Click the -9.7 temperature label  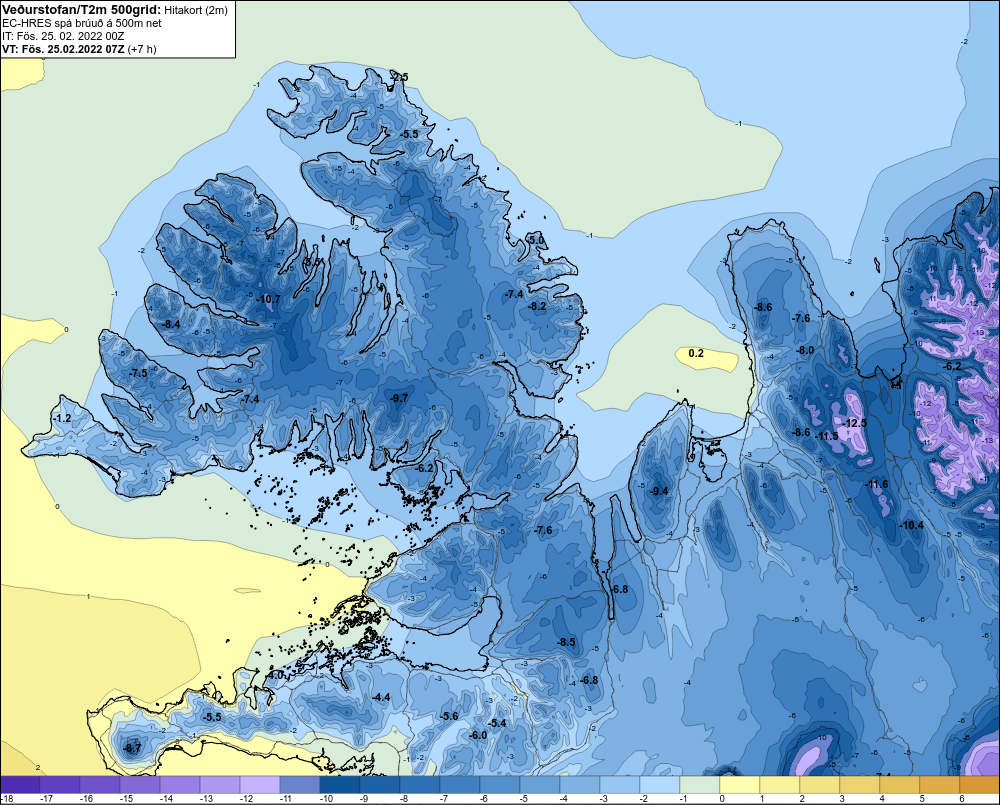(399, 398)
